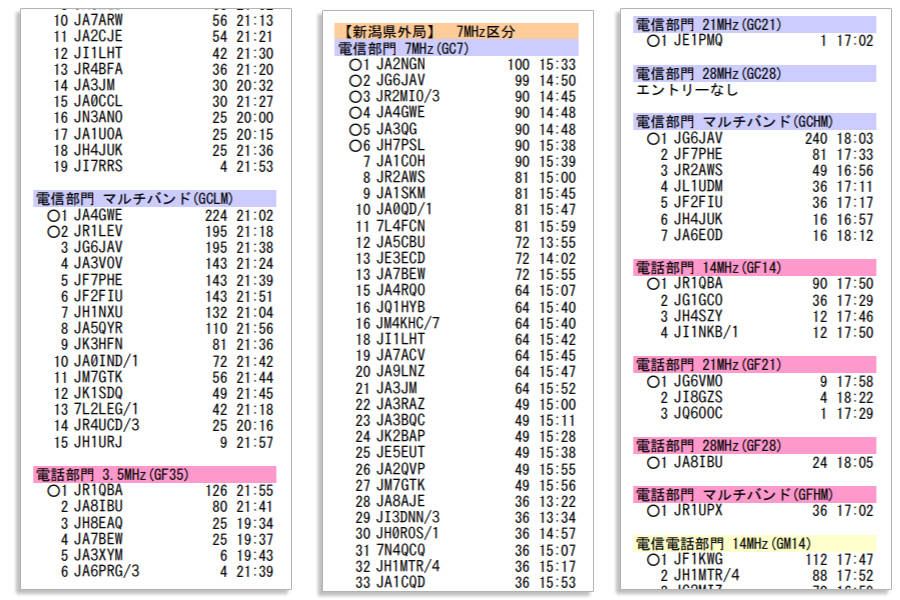The width and height of the screenshot is (900, 600).
Task: Click the 電信部門 マルチバンド(GCLM) header
Action: pos(155,199)
